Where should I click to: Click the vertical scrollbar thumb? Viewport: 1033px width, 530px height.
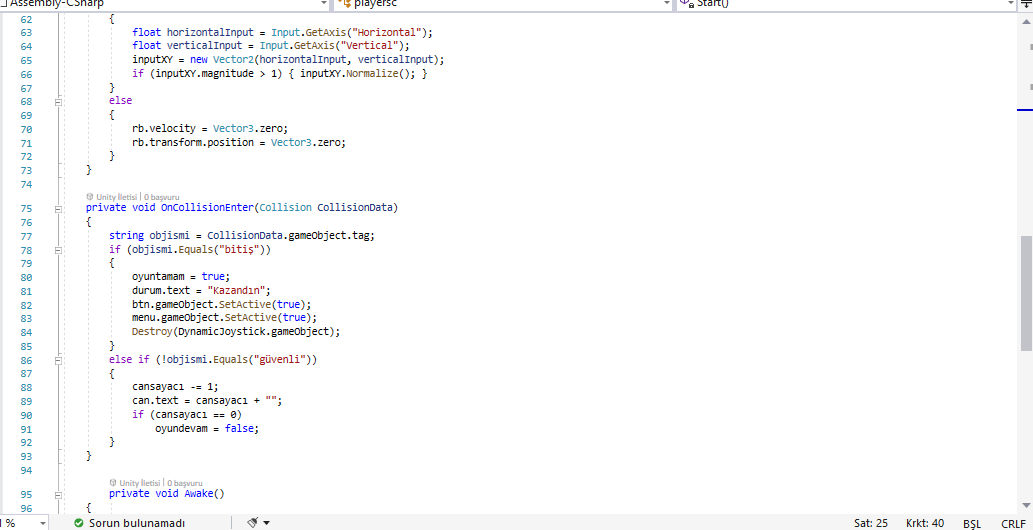point(1026,293)
